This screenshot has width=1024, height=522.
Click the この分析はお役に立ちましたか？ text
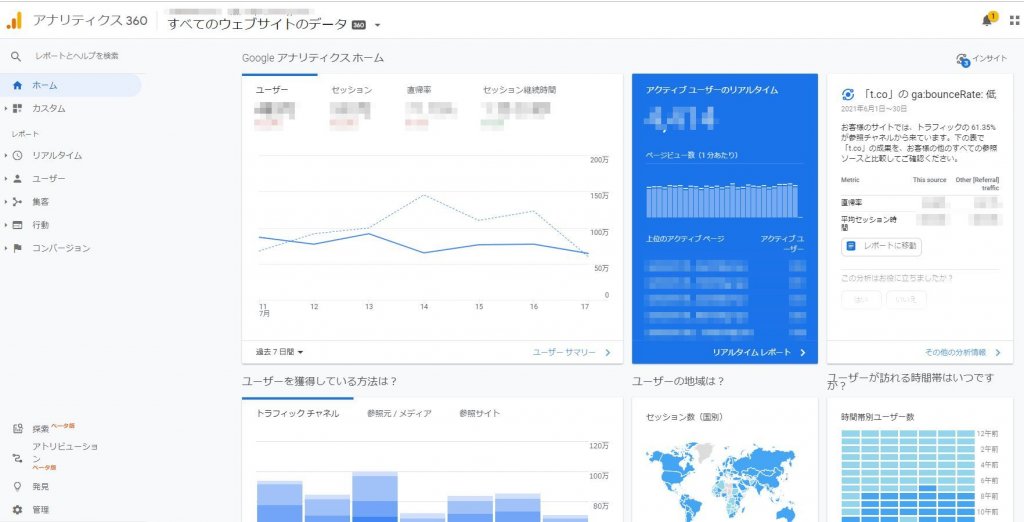(897, 278)
